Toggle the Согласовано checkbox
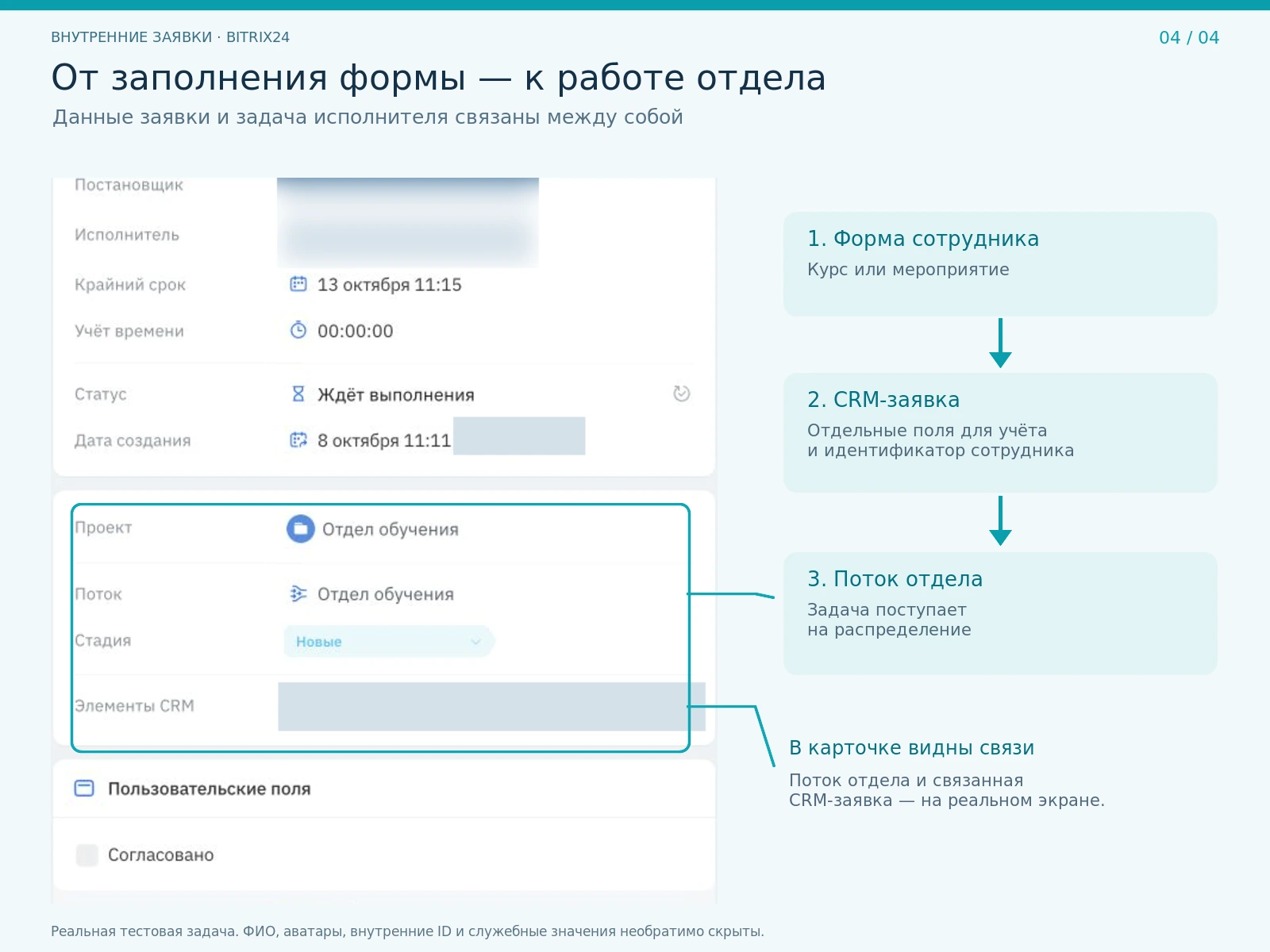 pyautogui.click(x=87, y=854)
